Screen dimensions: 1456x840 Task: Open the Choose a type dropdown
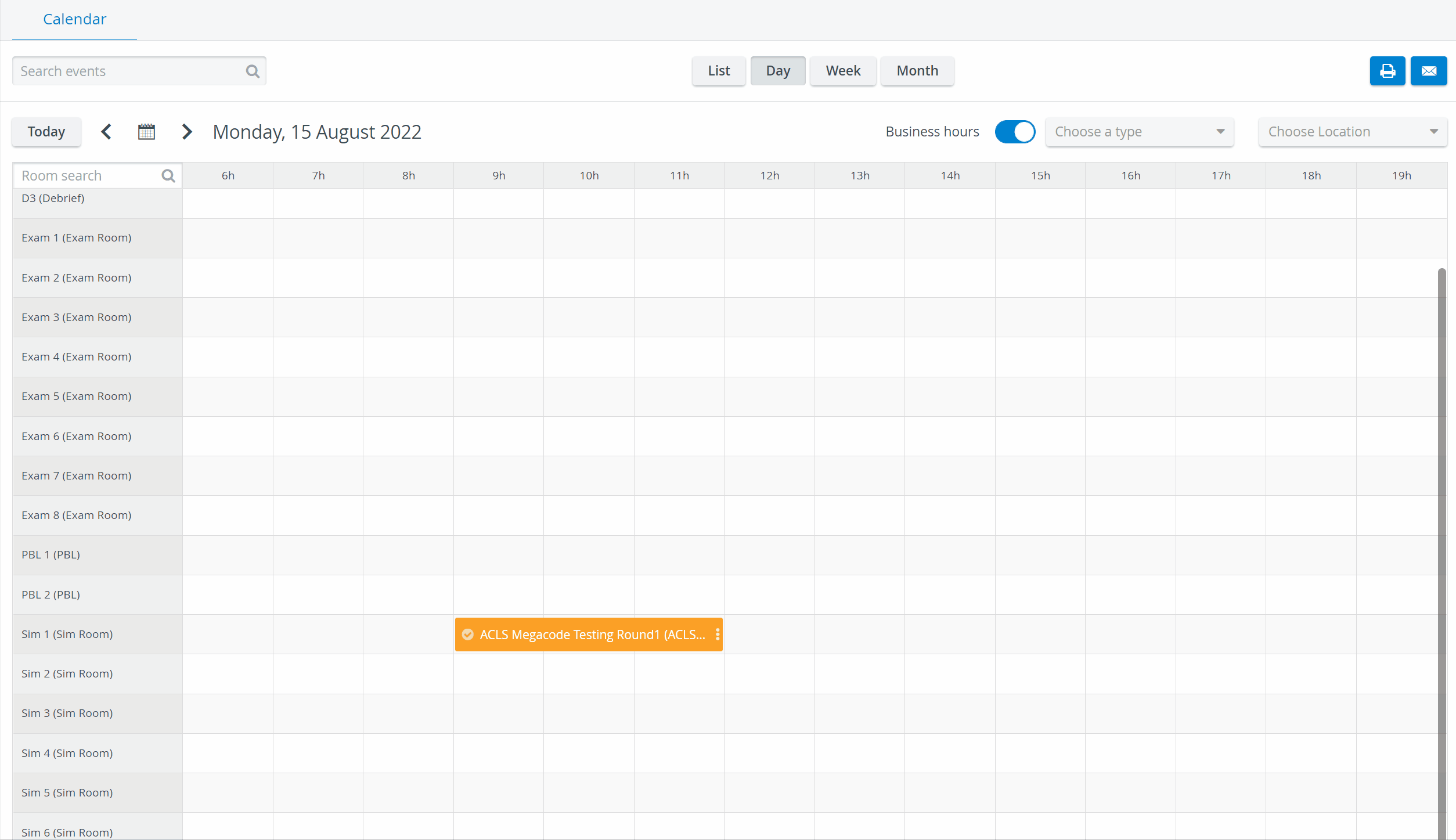[1139, 132]
